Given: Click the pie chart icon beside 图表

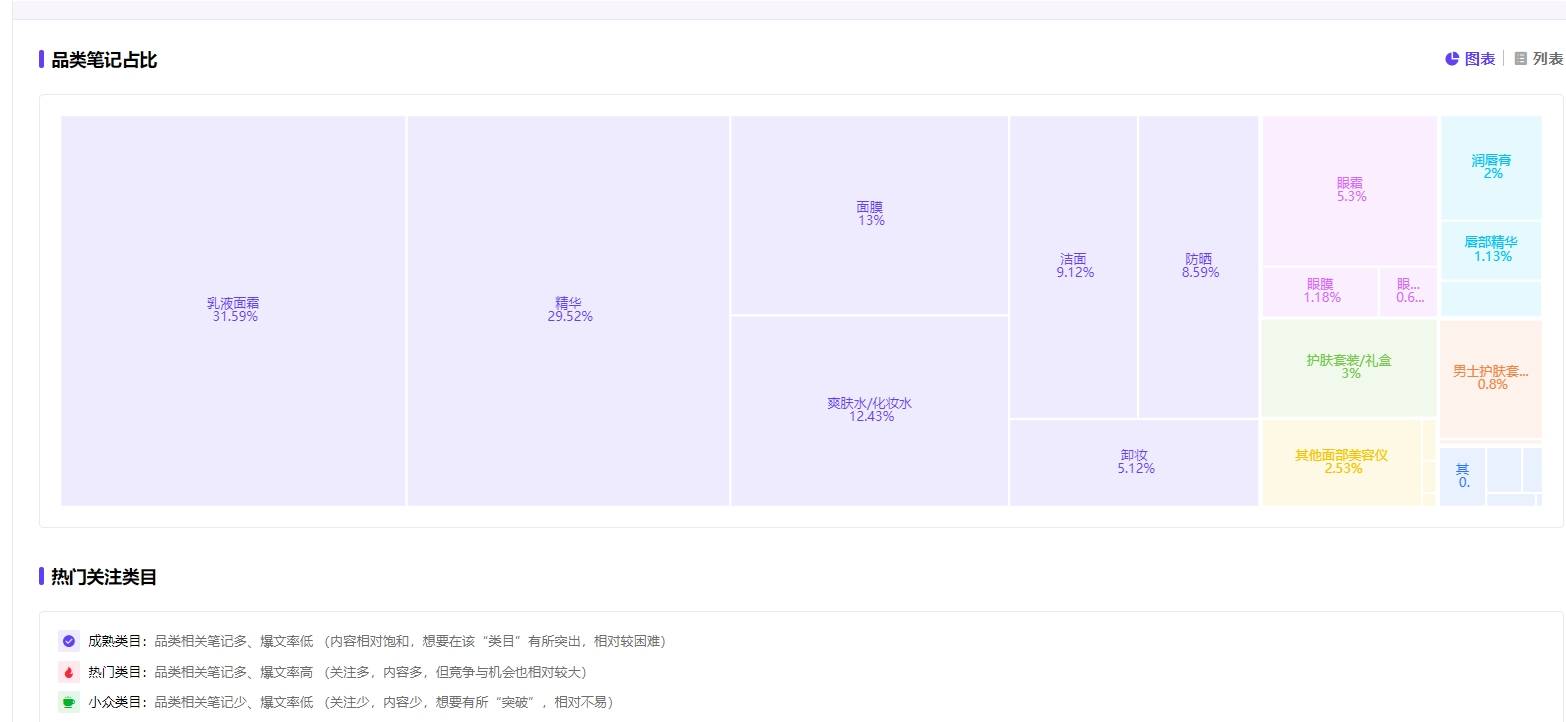Looking at the screenshot, I should (x=1452, y=59).
